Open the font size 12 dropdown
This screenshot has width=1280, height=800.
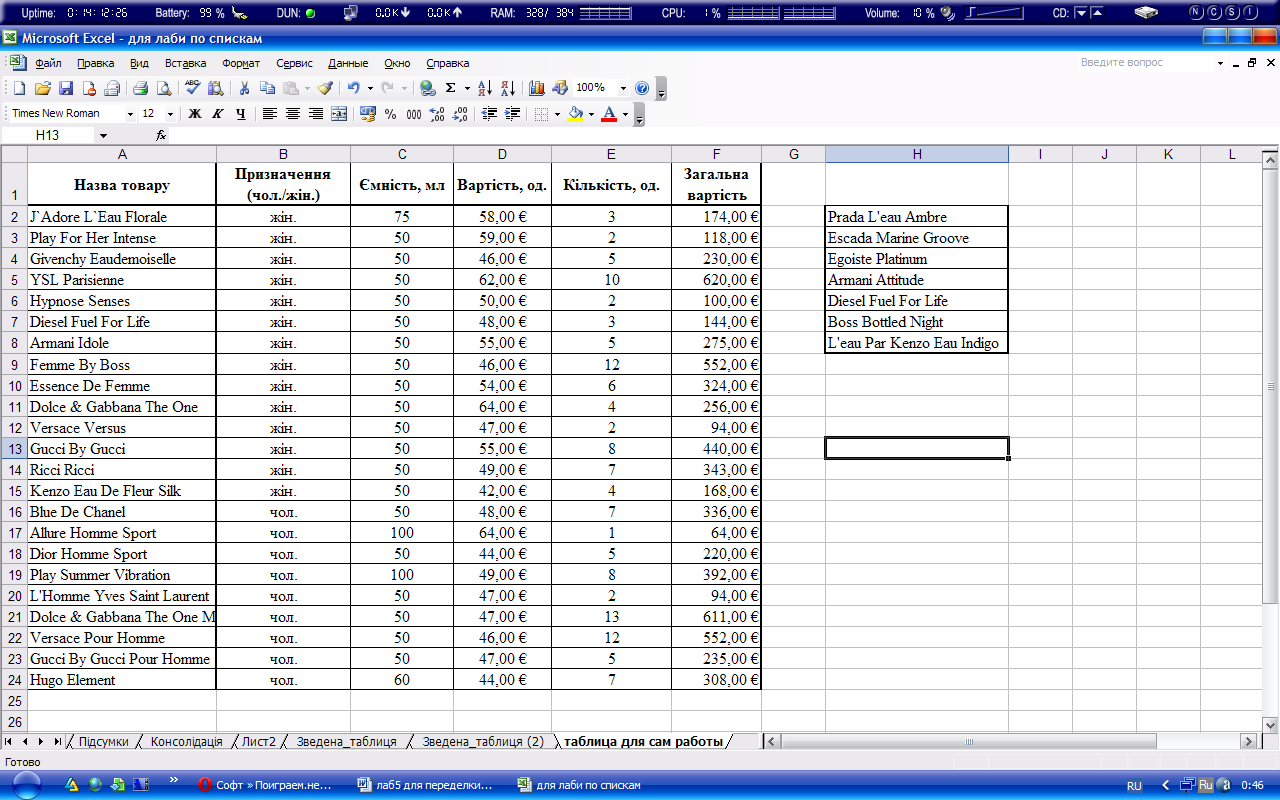click(170, 114)
